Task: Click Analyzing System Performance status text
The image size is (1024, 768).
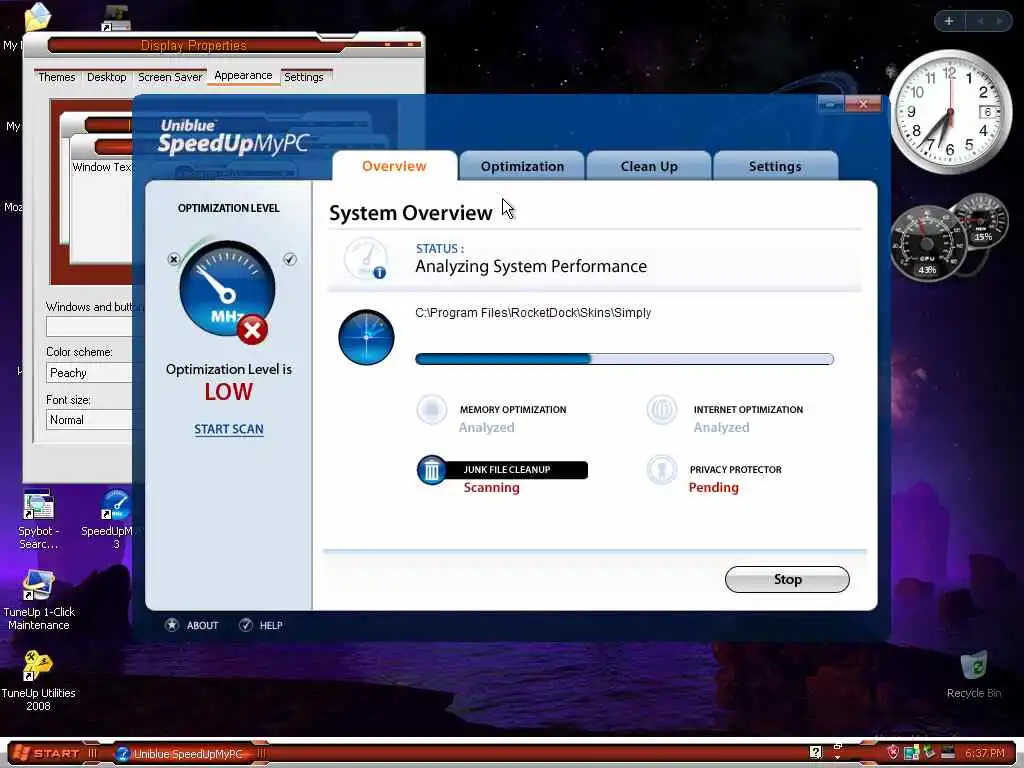Action: tap(531, 266)
